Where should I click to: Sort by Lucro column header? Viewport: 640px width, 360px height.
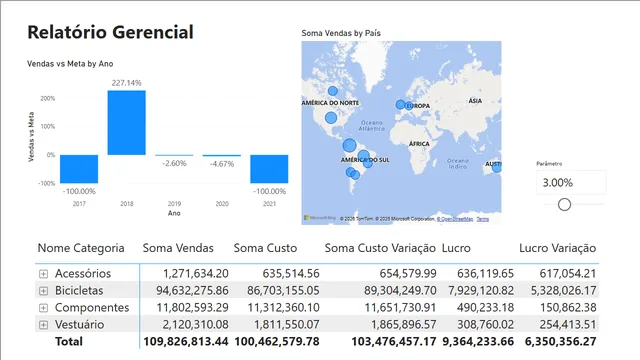(x=456, y=248)
